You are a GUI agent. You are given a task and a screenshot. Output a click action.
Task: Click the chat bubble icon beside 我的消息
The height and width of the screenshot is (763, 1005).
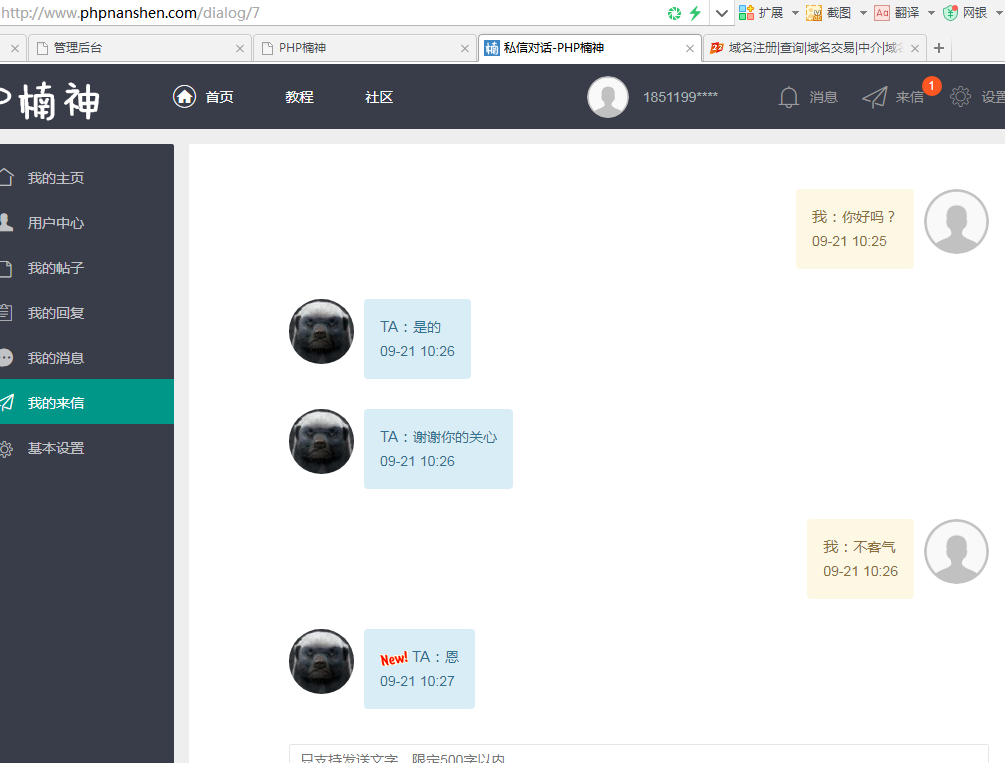click(6, 358)
